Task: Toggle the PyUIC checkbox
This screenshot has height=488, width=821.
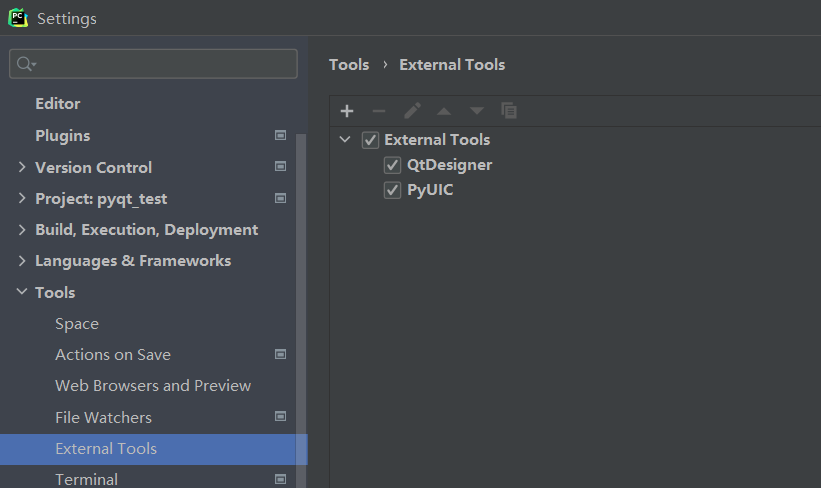Action: point(393,190)
